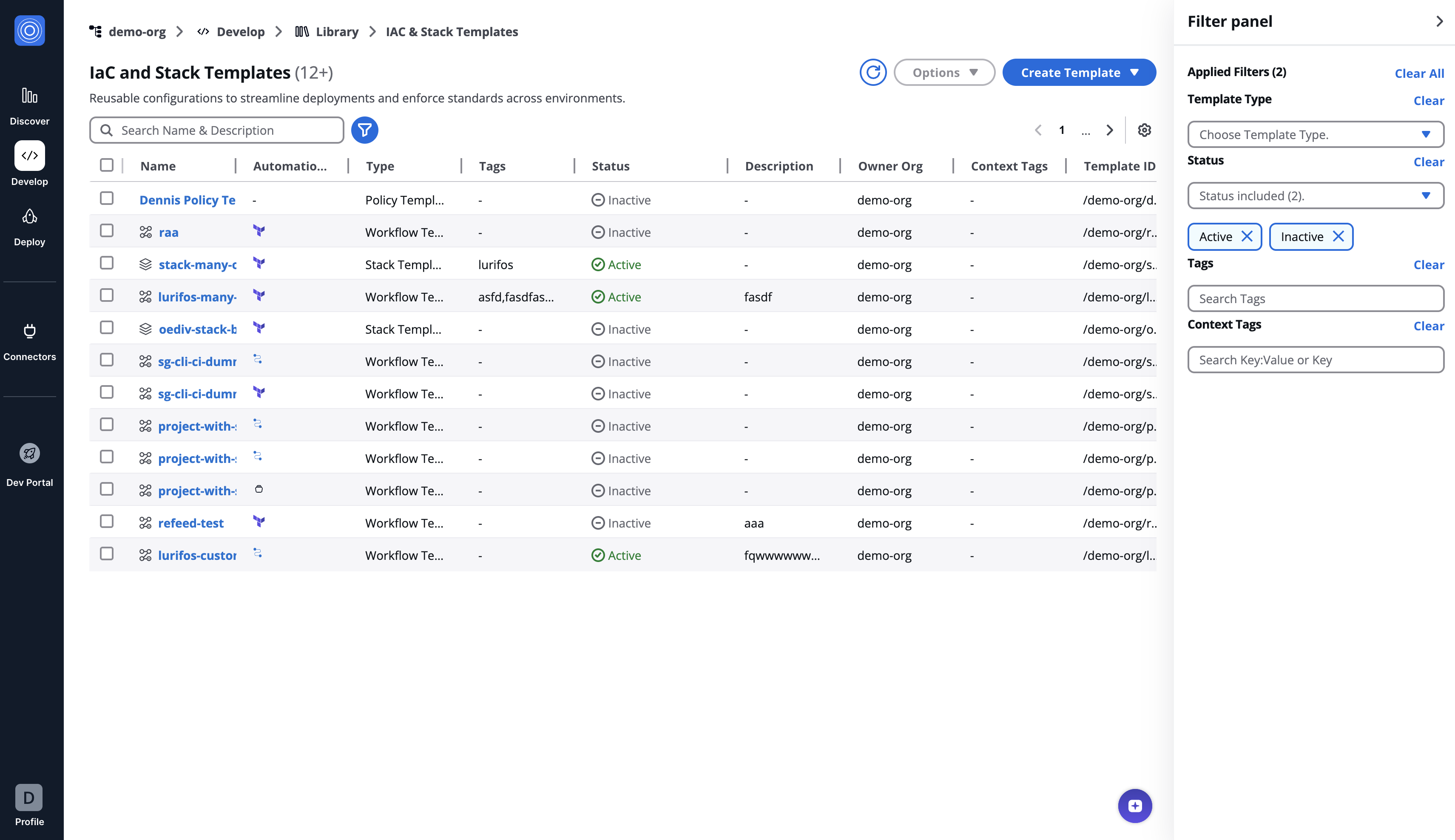This screenshot has height=840, width=1455.
Task: Remove the Active status filter chip
Action: [x=1247, y=236]
